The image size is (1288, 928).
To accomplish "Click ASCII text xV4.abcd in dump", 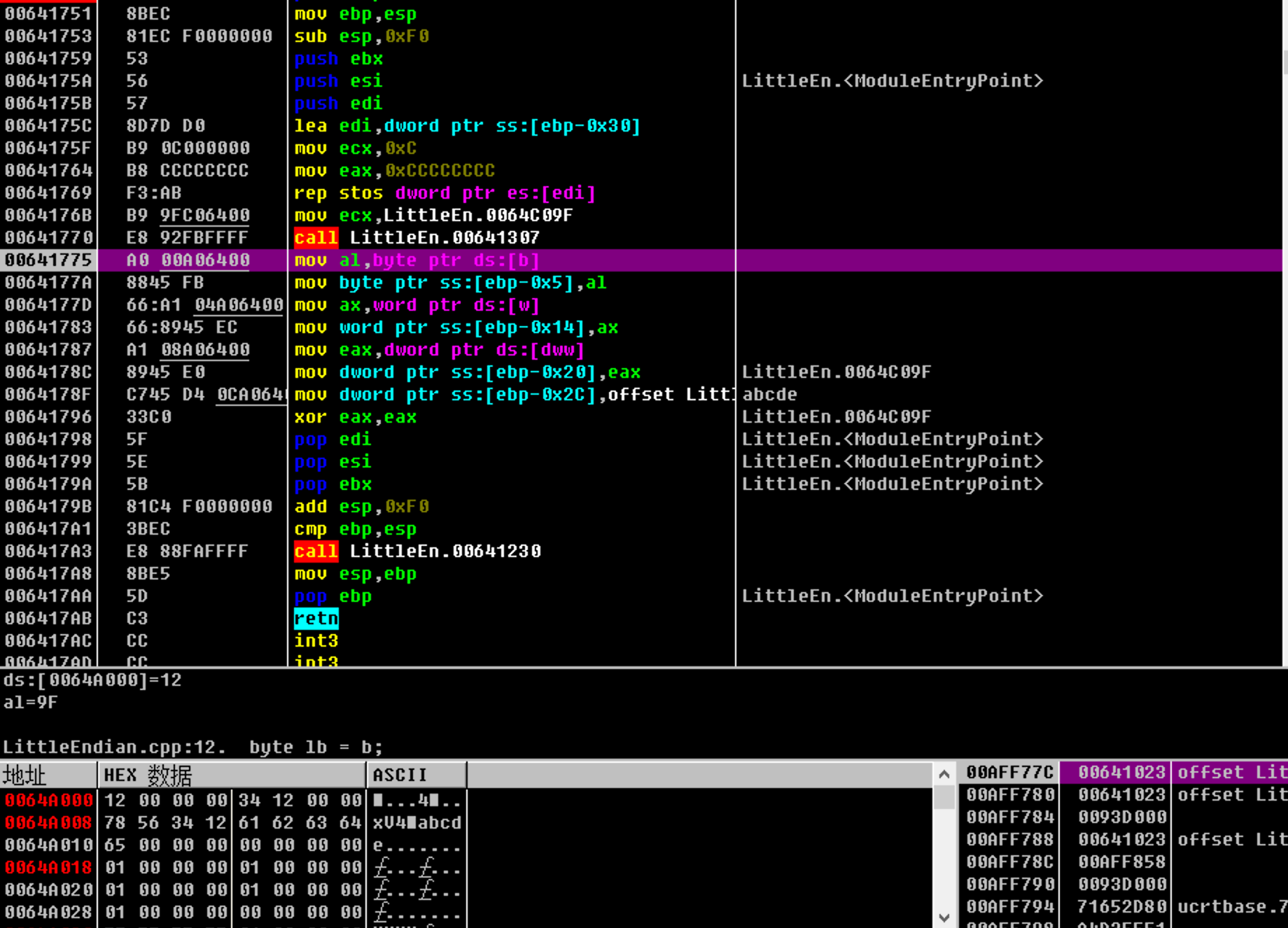I will pyautogui.click(x=417, y=823).
